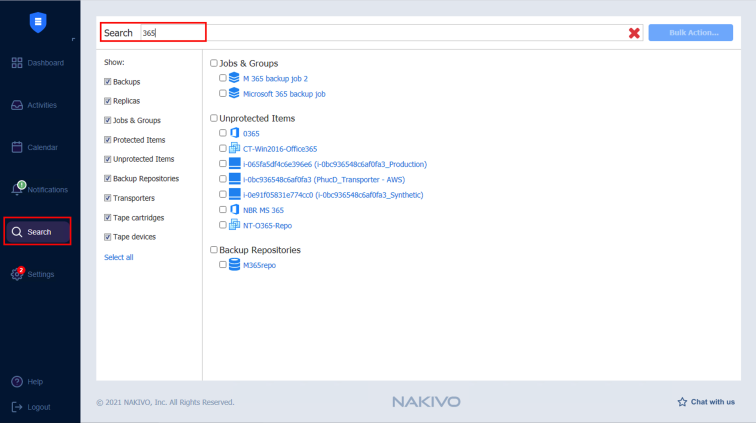
Task: Toggle the Tape cartridges filter checkbox
Action: coord(108,218)
